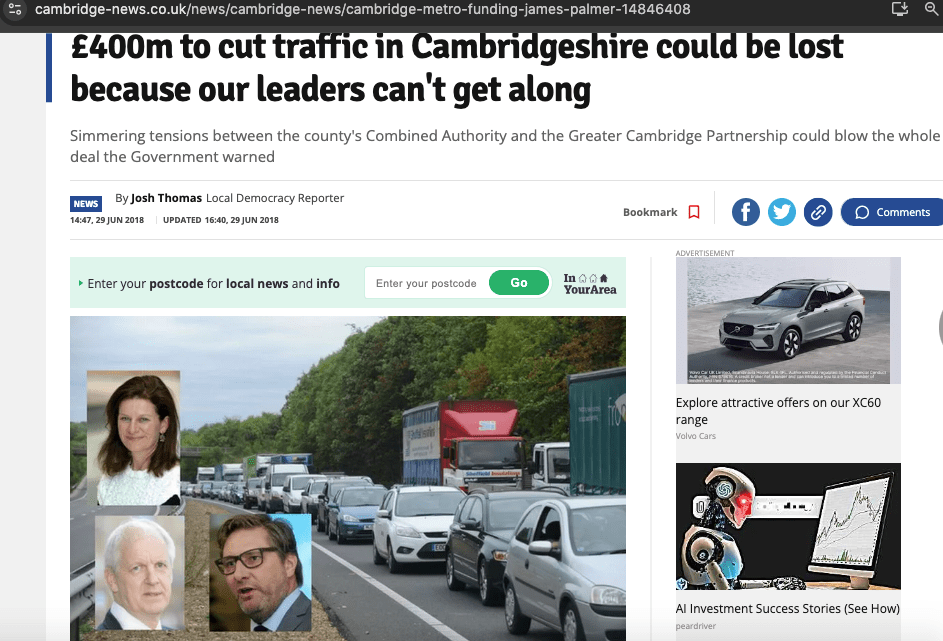Viewport: 943px width, 641px height.
Task: Click the green Go button
Action: (519, 283)
